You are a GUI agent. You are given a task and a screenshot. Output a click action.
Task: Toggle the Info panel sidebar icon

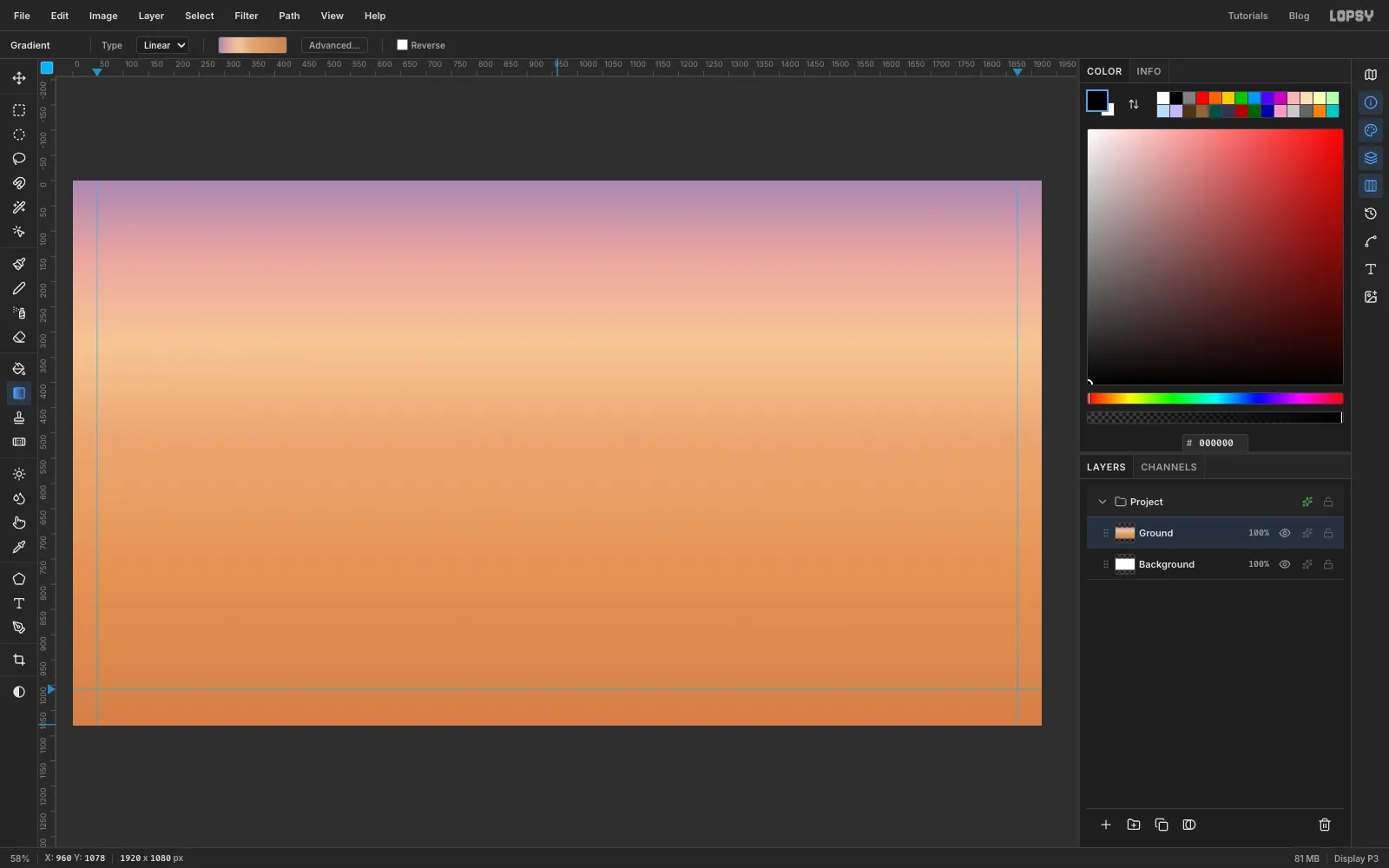pos(1371,102)
